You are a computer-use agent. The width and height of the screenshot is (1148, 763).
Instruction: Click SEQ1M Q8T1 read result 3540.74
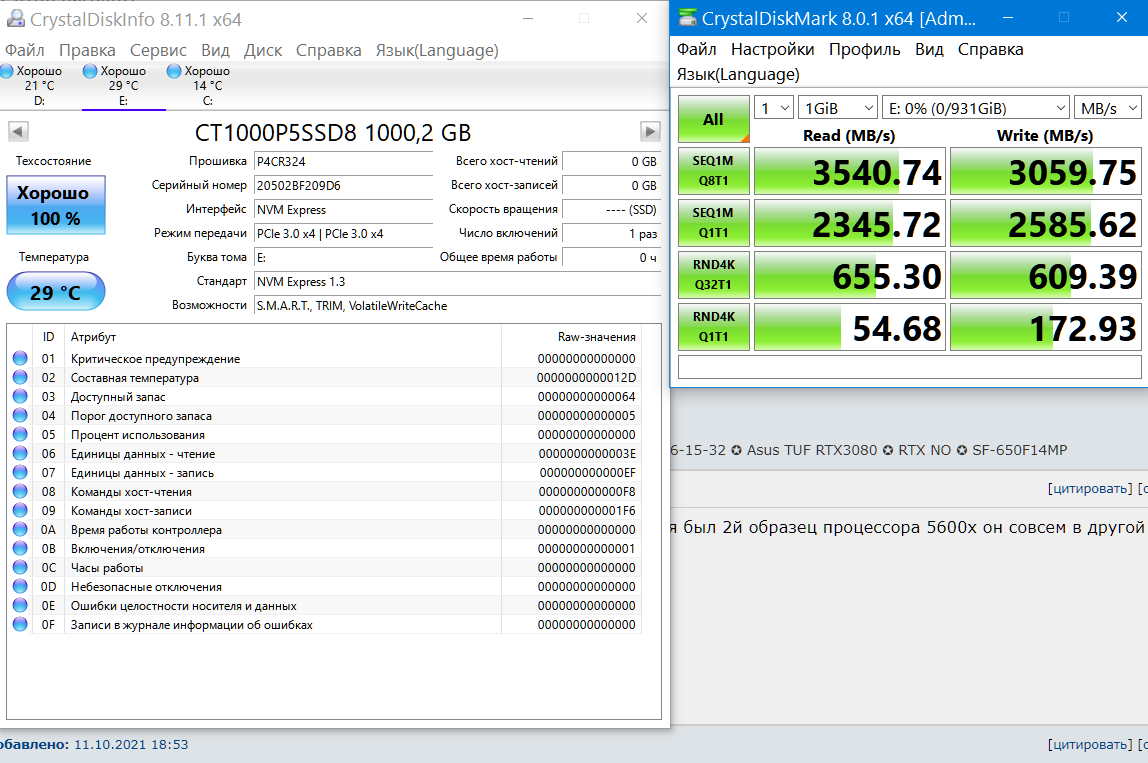tap(850, 171)
